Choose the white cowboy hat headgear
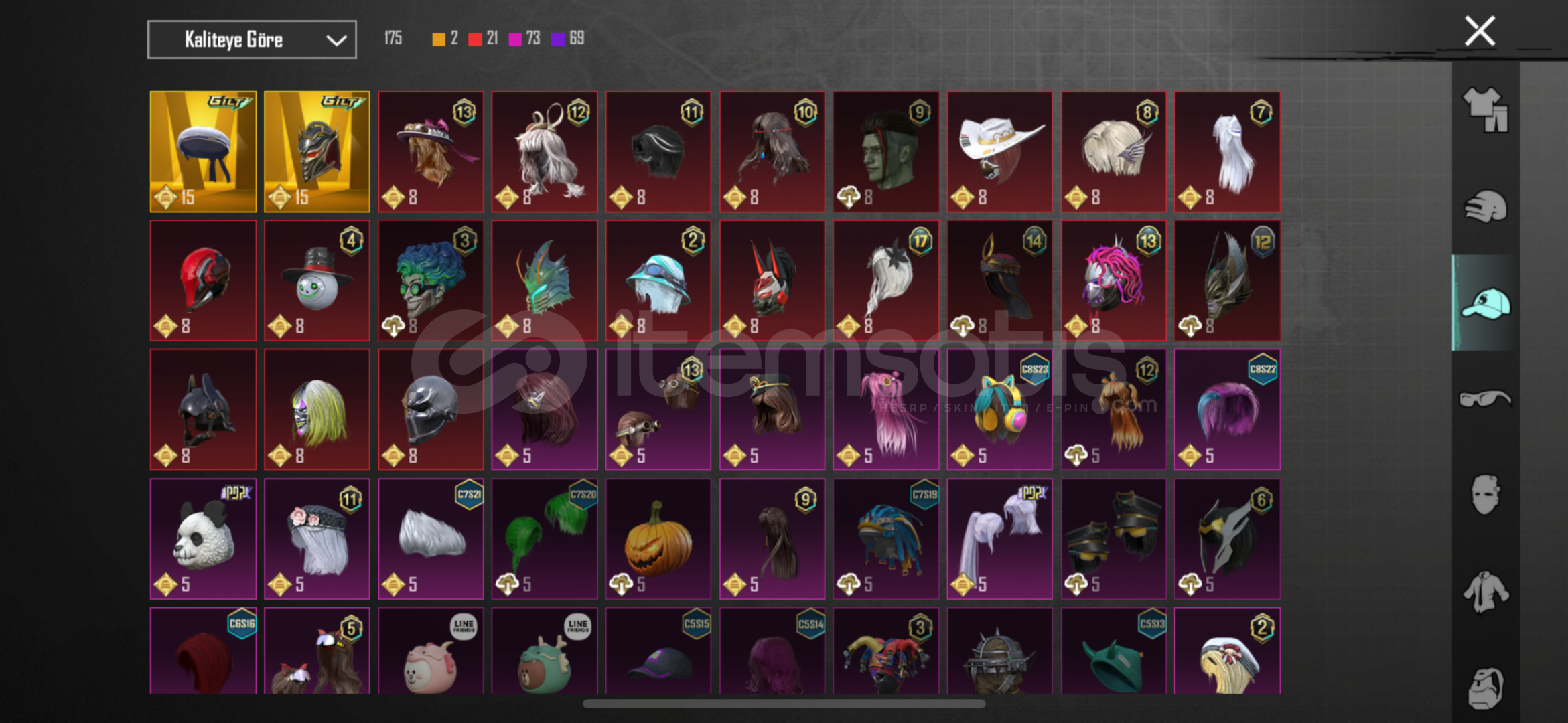This screenshot has width=1568, height=723. 999,151
